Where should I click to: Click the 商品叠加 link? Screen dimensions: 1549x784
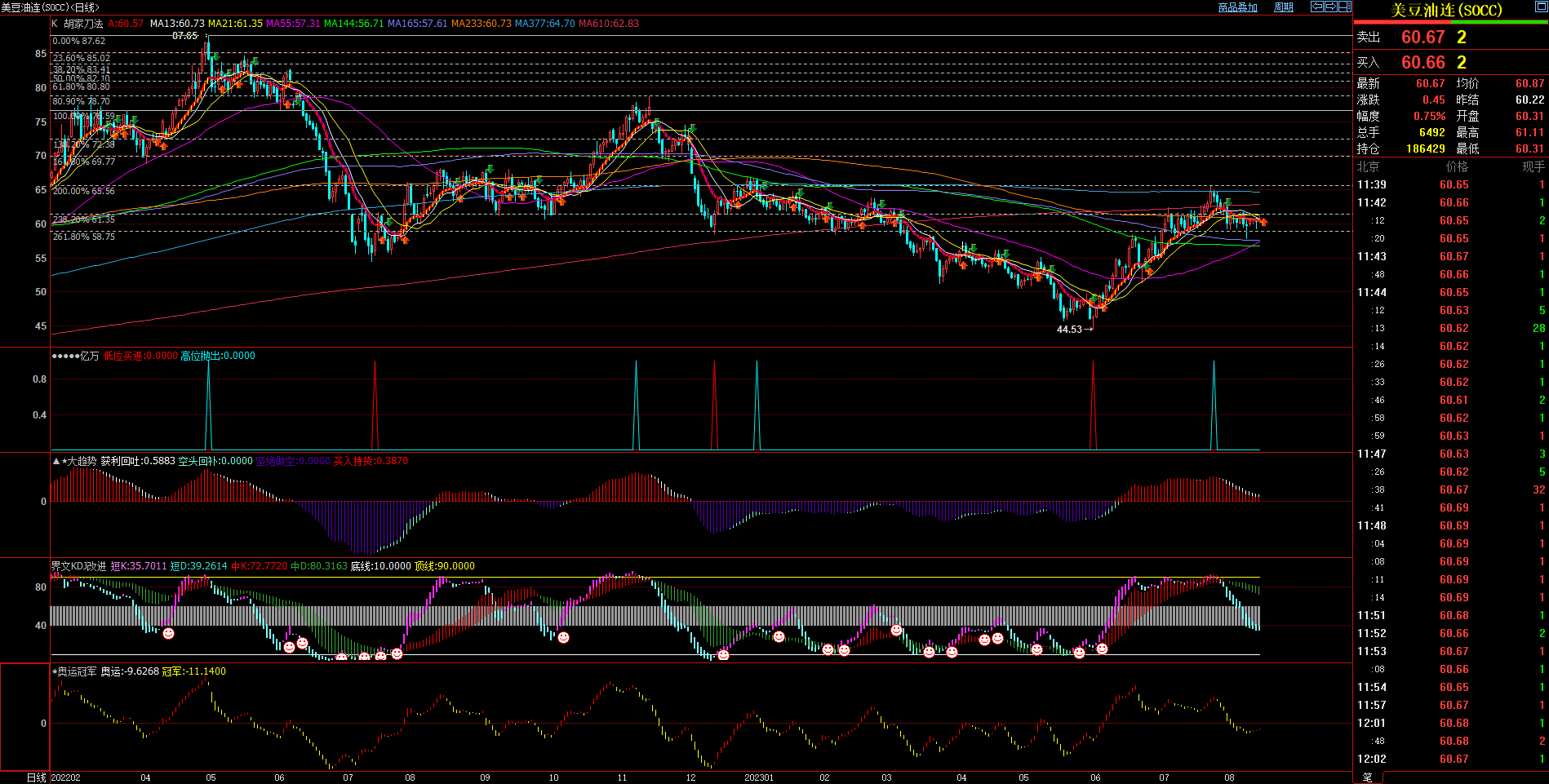1237,7
